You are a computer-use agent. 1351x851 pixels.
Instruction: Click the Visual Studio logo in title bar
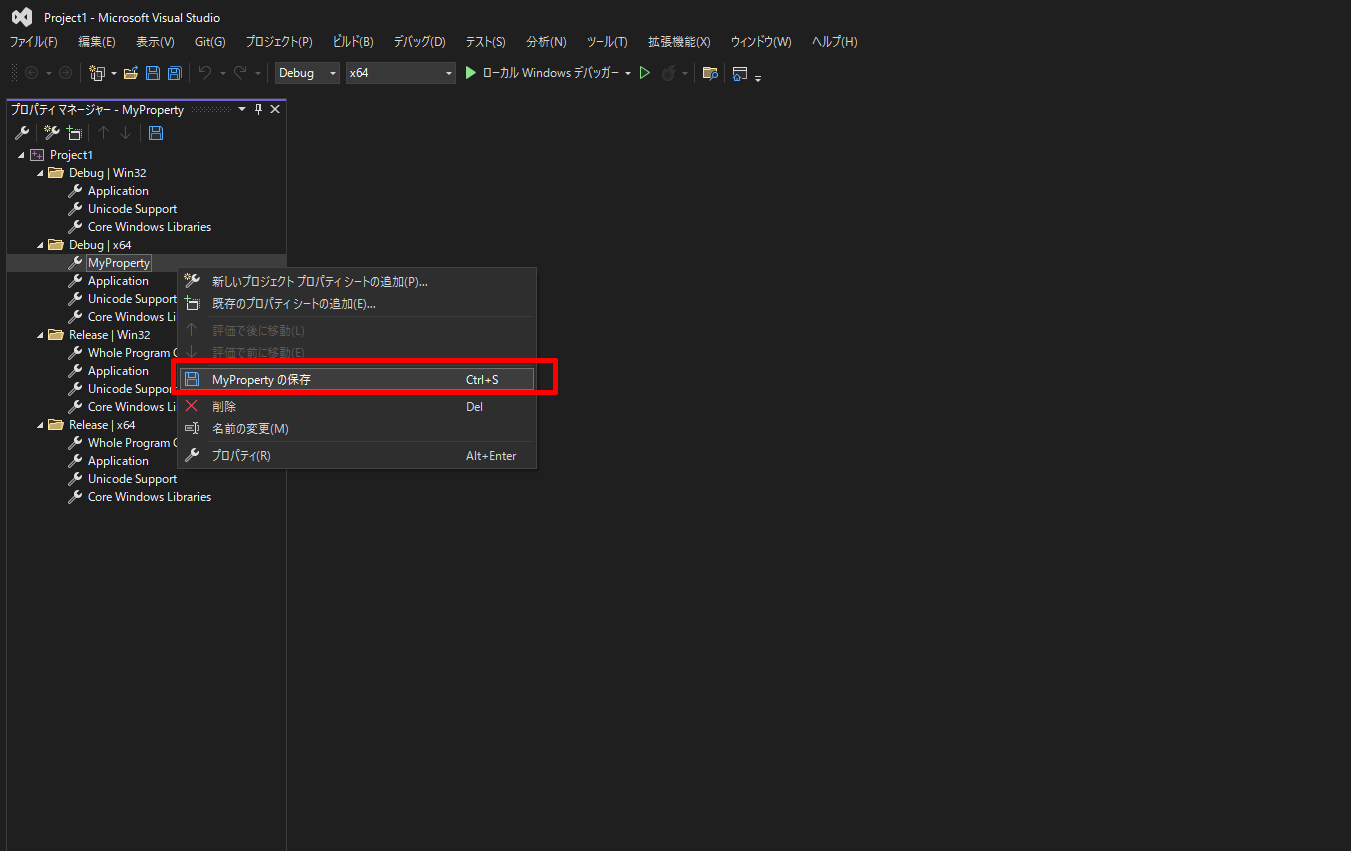[x=22, y=17]
